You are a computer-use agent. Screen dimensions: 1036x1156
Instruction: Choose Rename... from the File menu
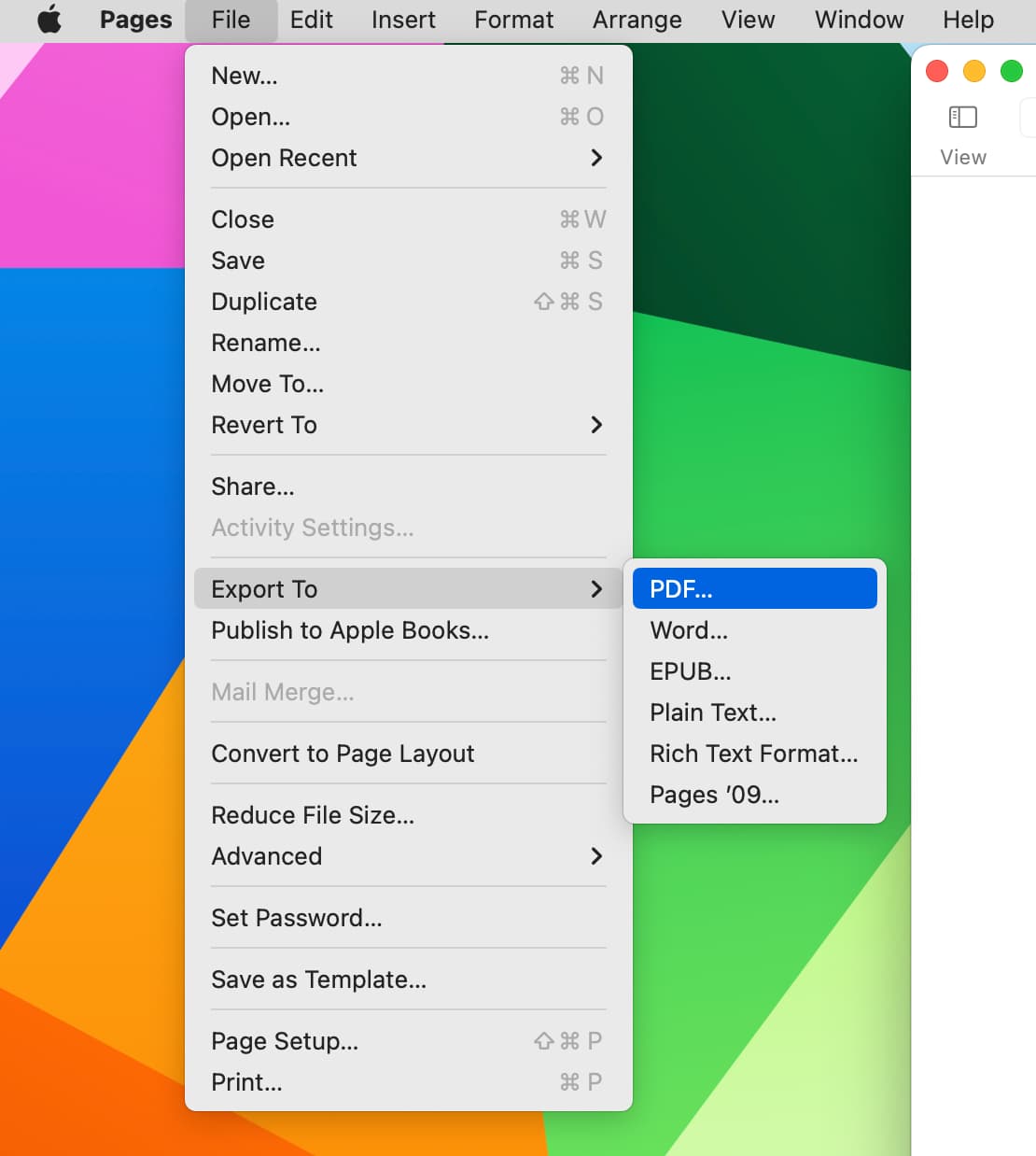click(x=409, y=343)
